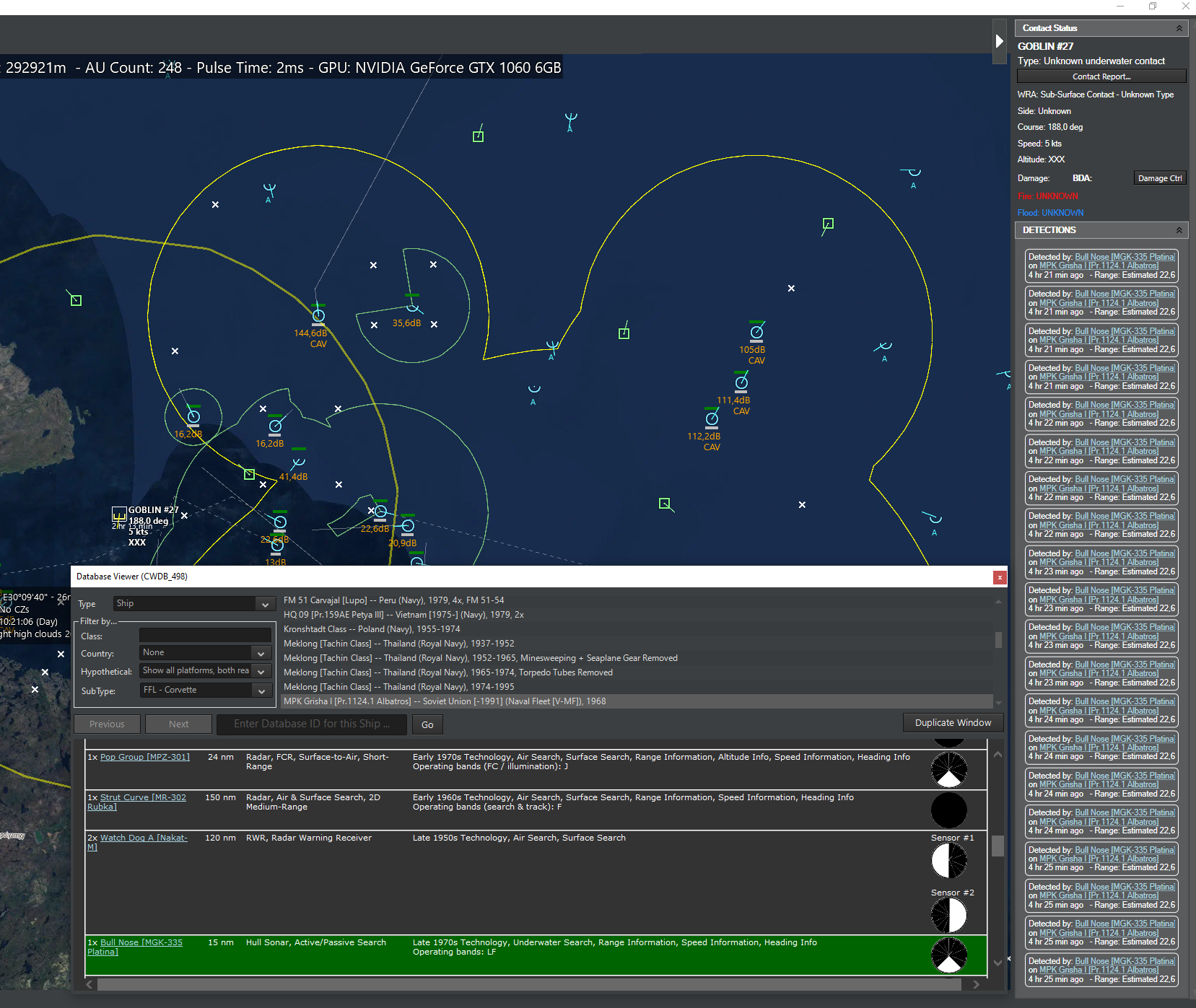The image size is (1196, 1008).
Task: Click the ship list vertical scrollbar thumb
Action: [x=998, y=640]
